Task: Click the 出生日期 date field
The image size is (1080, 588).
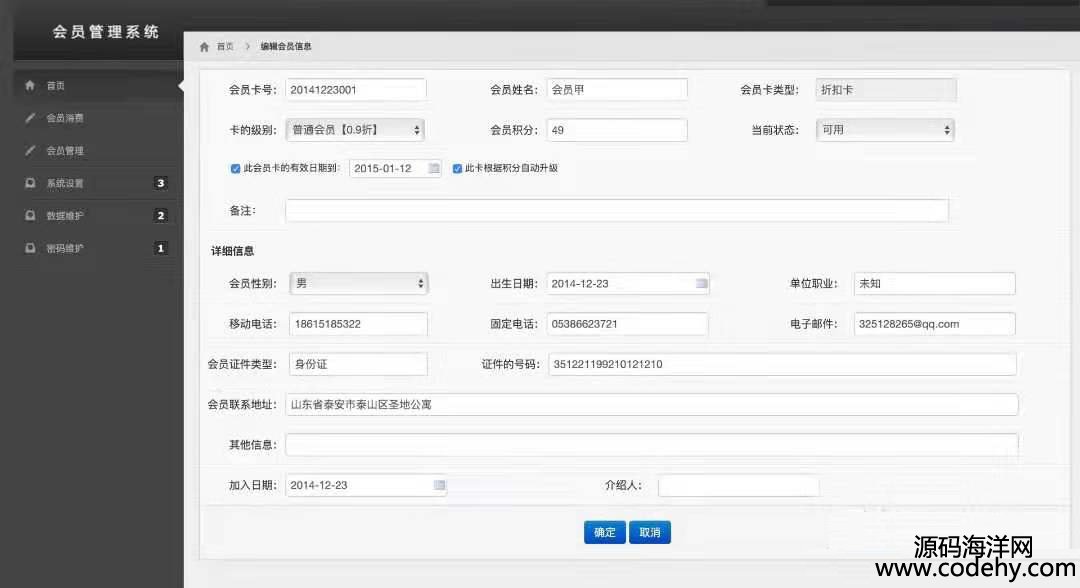Action: pos(628,283)
